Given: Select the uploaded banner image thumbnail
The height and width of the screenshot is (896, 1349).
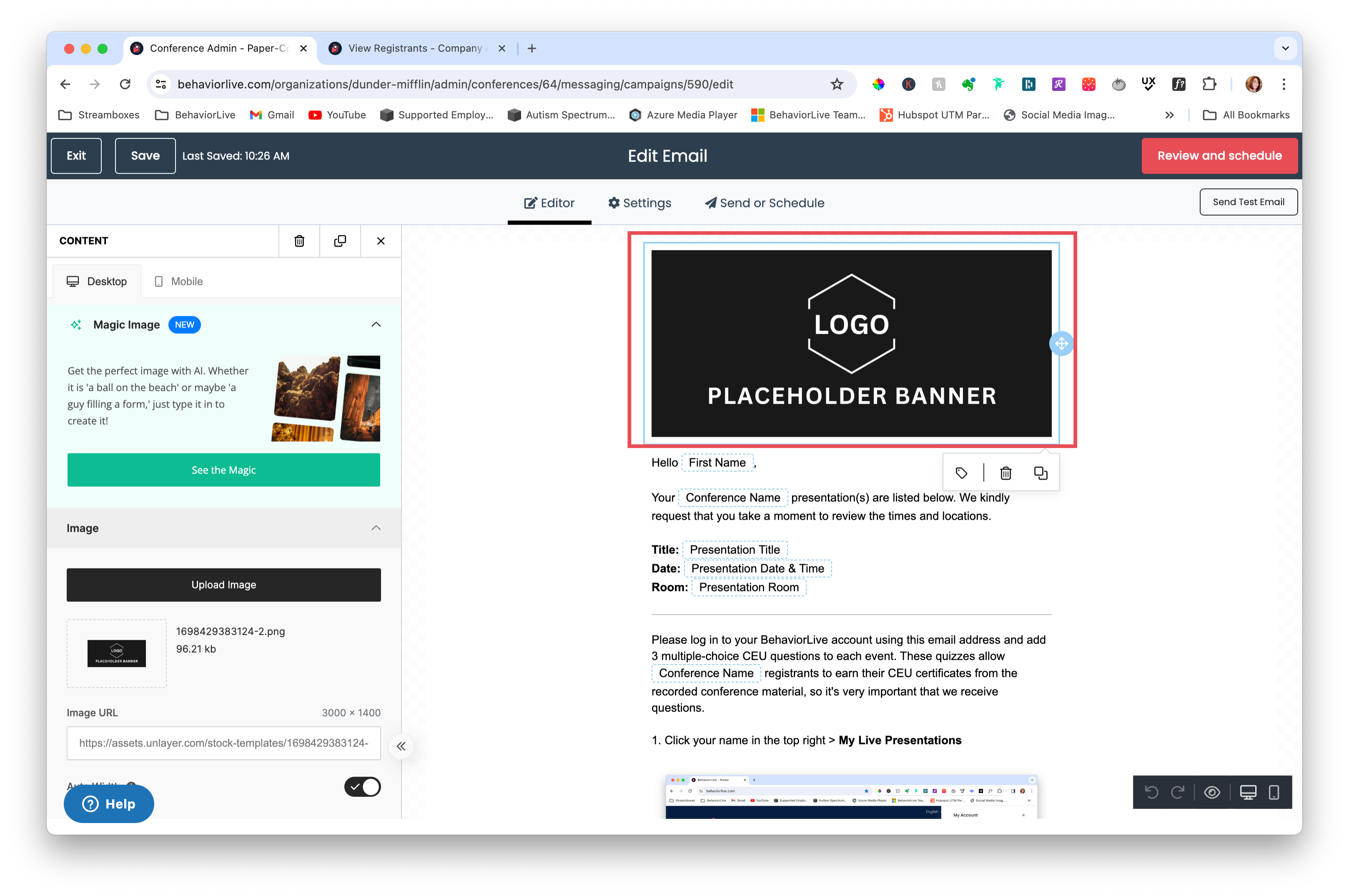Looking at the screenshot, I should pyautogui.click(x=117, y=653).
